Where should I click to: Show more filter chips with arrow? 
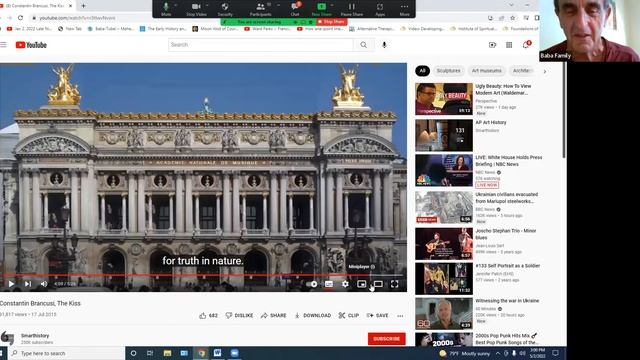[545, 71]
